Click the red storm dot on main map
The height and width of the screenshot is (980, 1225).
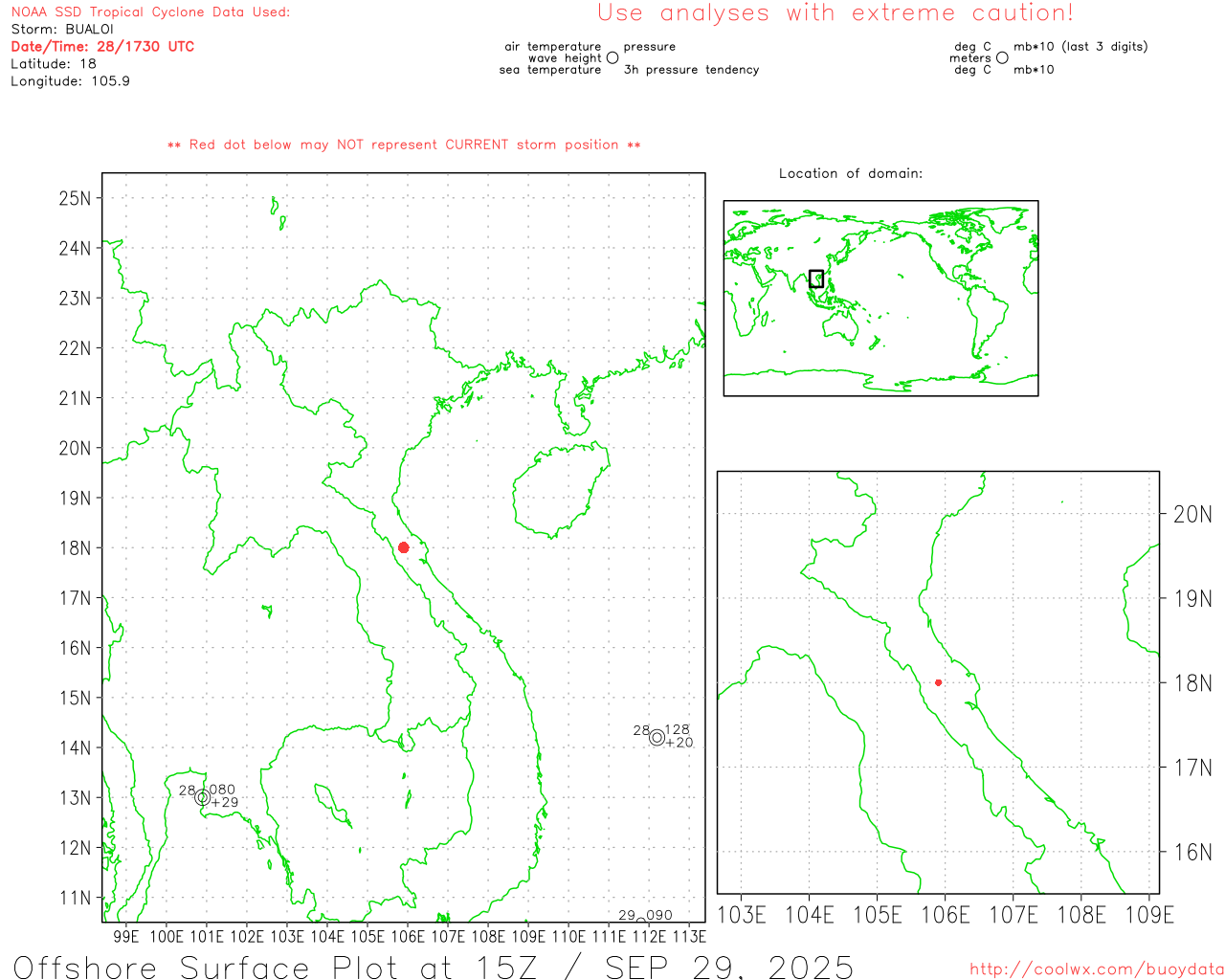[403, 547]
